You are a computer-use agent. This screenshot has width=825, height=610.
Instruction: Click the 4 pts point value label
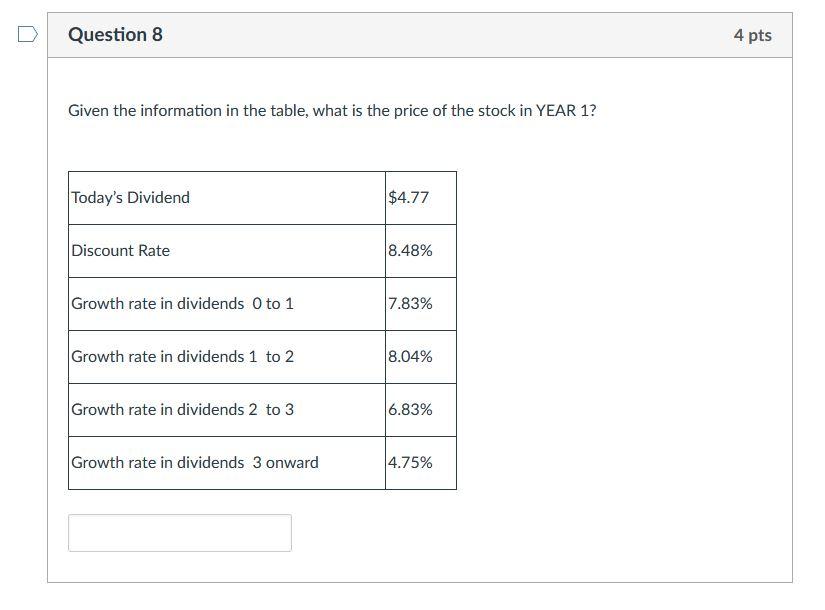pos(752,34)
